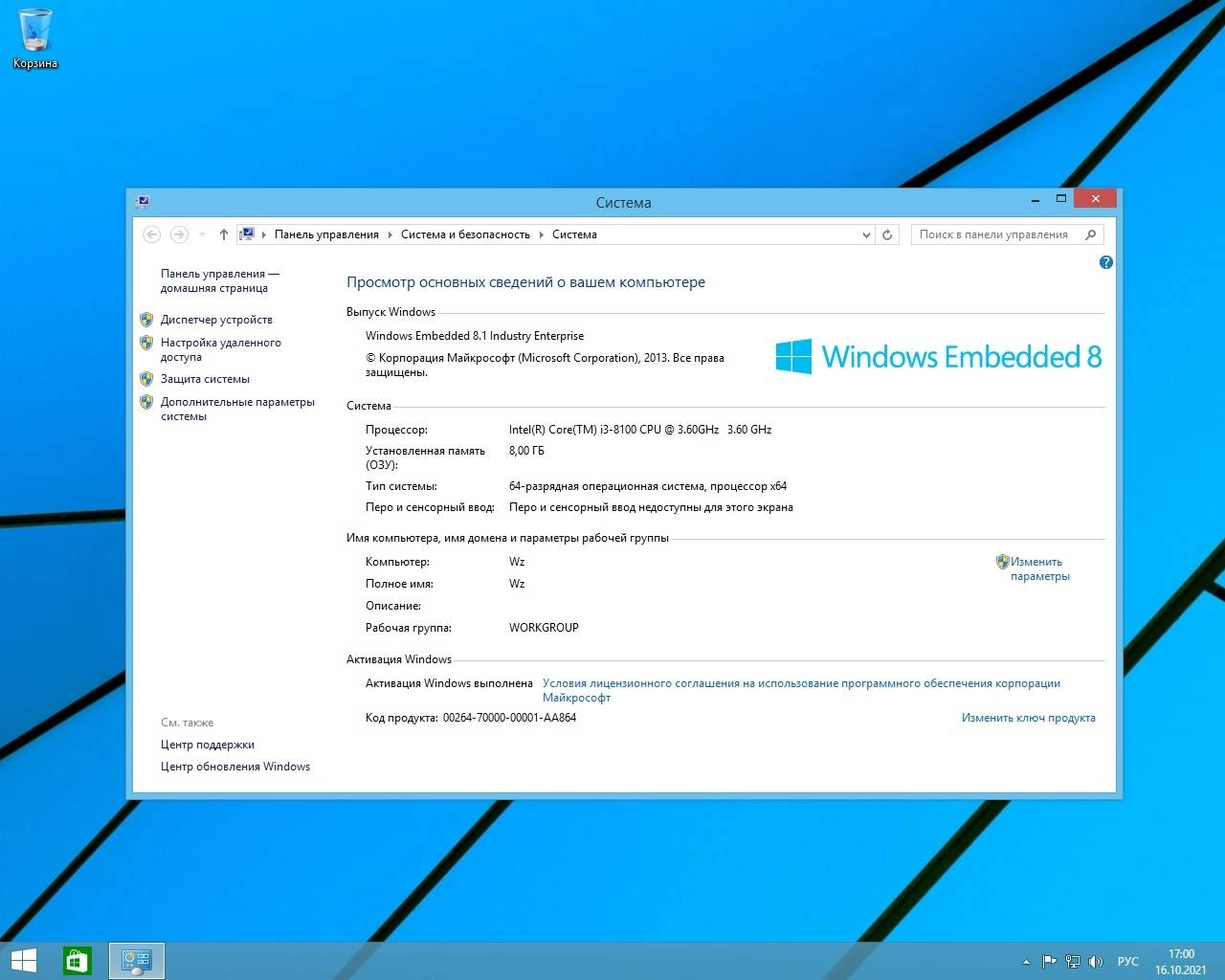
Task: Open Защита системы link
Action: [205, 379]
